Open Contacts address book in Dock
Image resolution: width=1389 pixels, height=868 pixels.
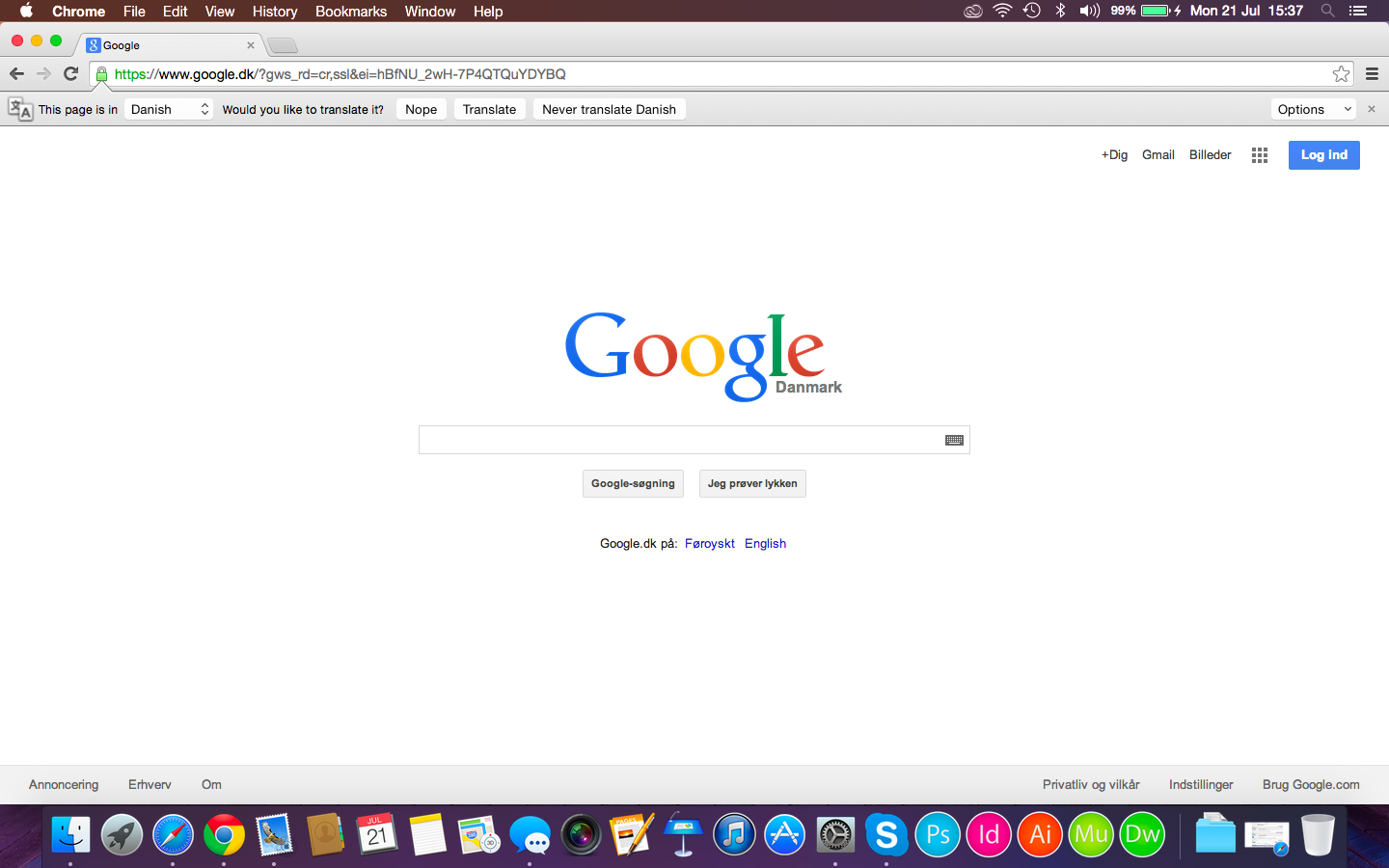[x=326, y=834]
